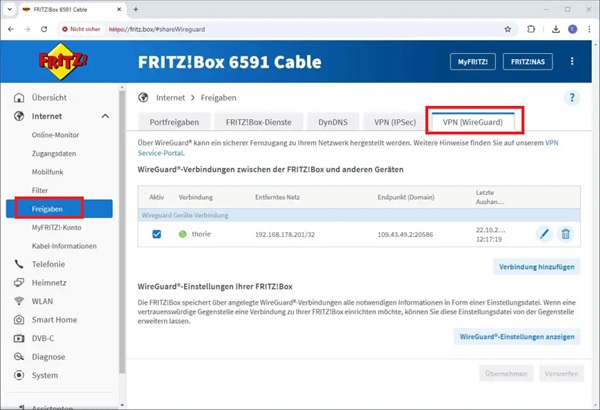Switch to the DynDNS tab
The width and height of the screenshot is (600, 410).
pyautogui.click(x=333, y=122)
